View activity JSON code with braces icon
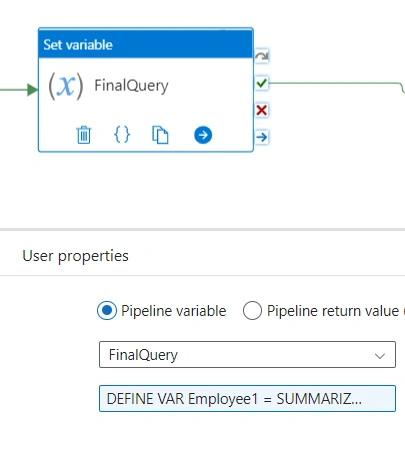The image size is (405, 454). point(122,135)
